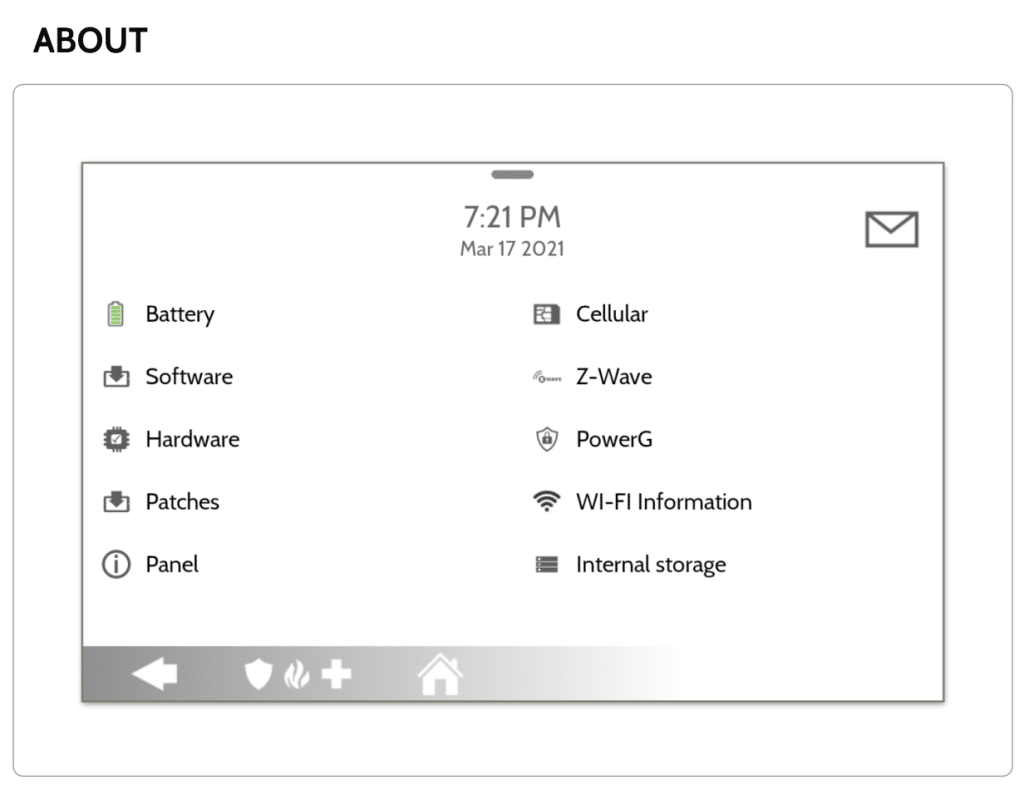
Task: Tap the Mar 17 2021 date
Action: coord(512,249)
